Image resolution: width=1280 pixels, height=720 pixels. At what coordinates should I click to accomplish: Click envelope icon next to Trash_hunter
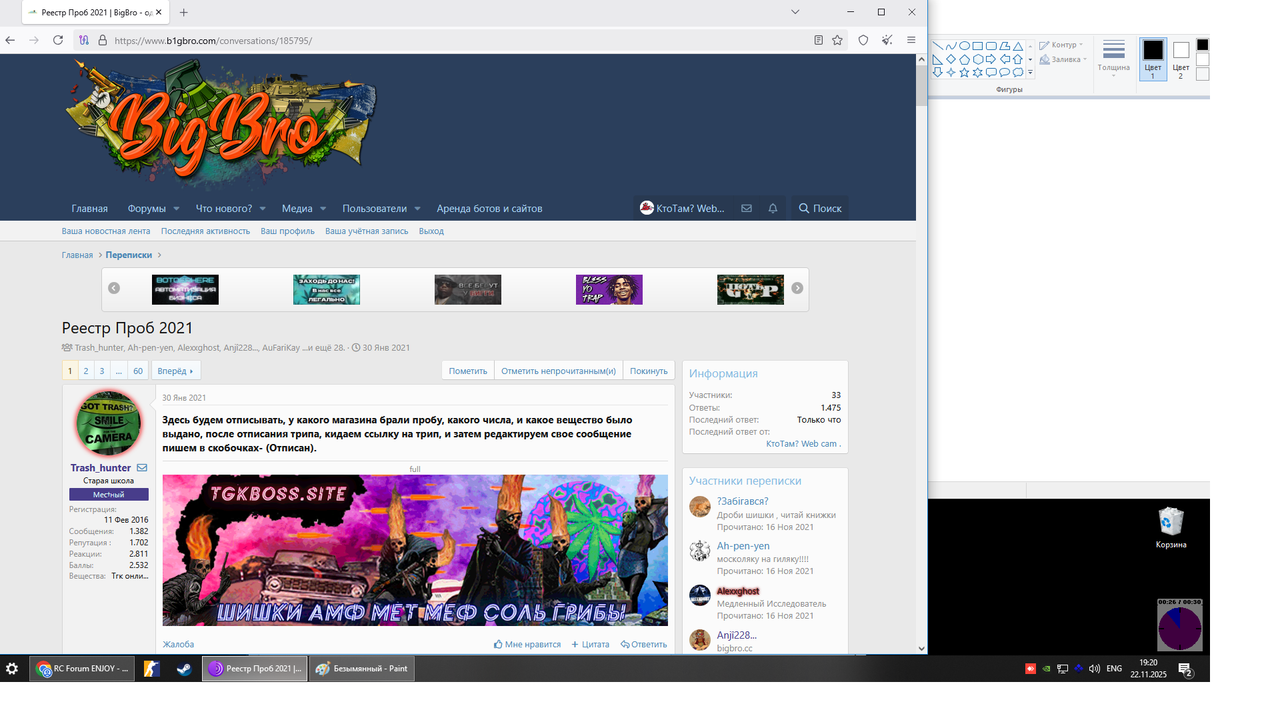point(142,468)
